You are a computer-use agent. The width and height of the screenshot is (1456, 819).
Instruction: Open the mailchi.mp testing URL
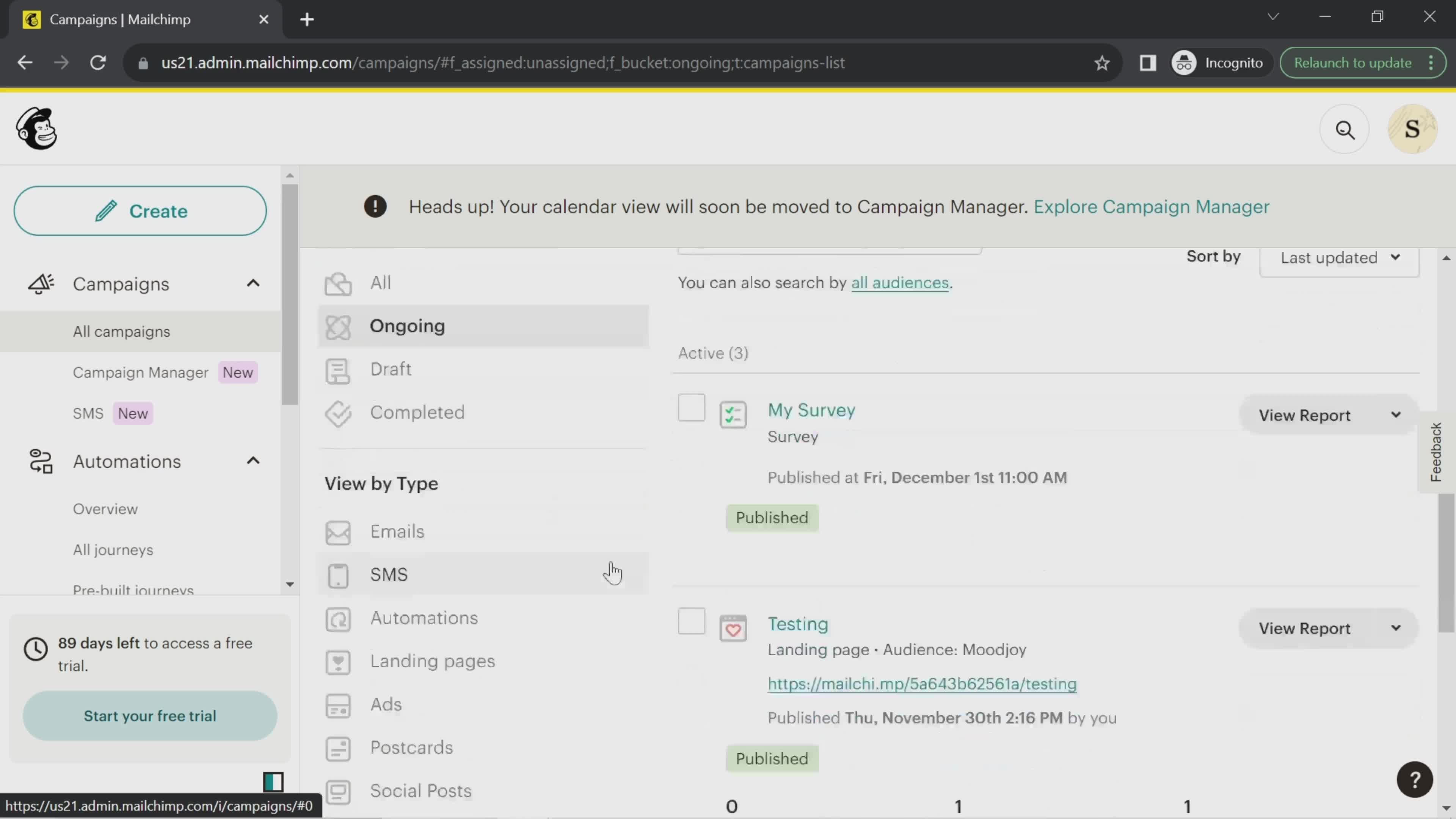click(x=922, y=684)
